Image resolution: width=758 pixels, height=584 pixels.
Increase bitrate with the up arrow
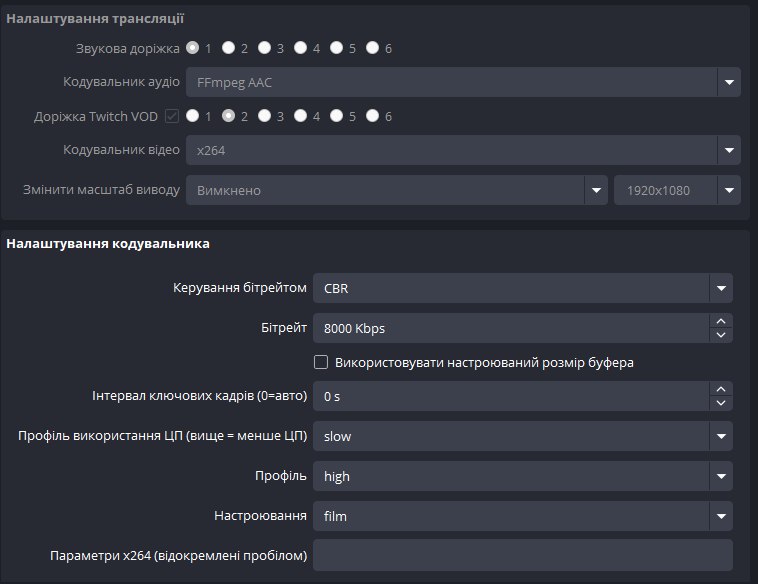pyautogui.click(x=720, y=321)
